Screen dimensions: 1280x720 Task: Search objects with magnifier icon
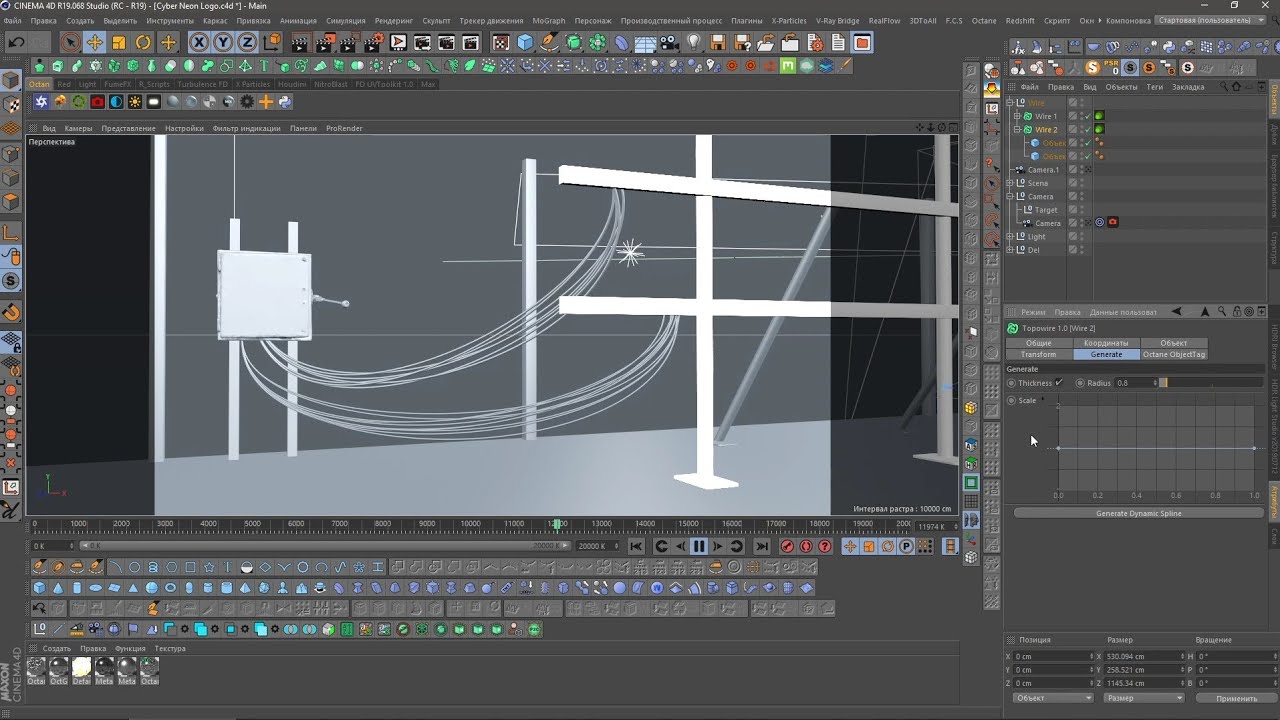pos(1222,87)
